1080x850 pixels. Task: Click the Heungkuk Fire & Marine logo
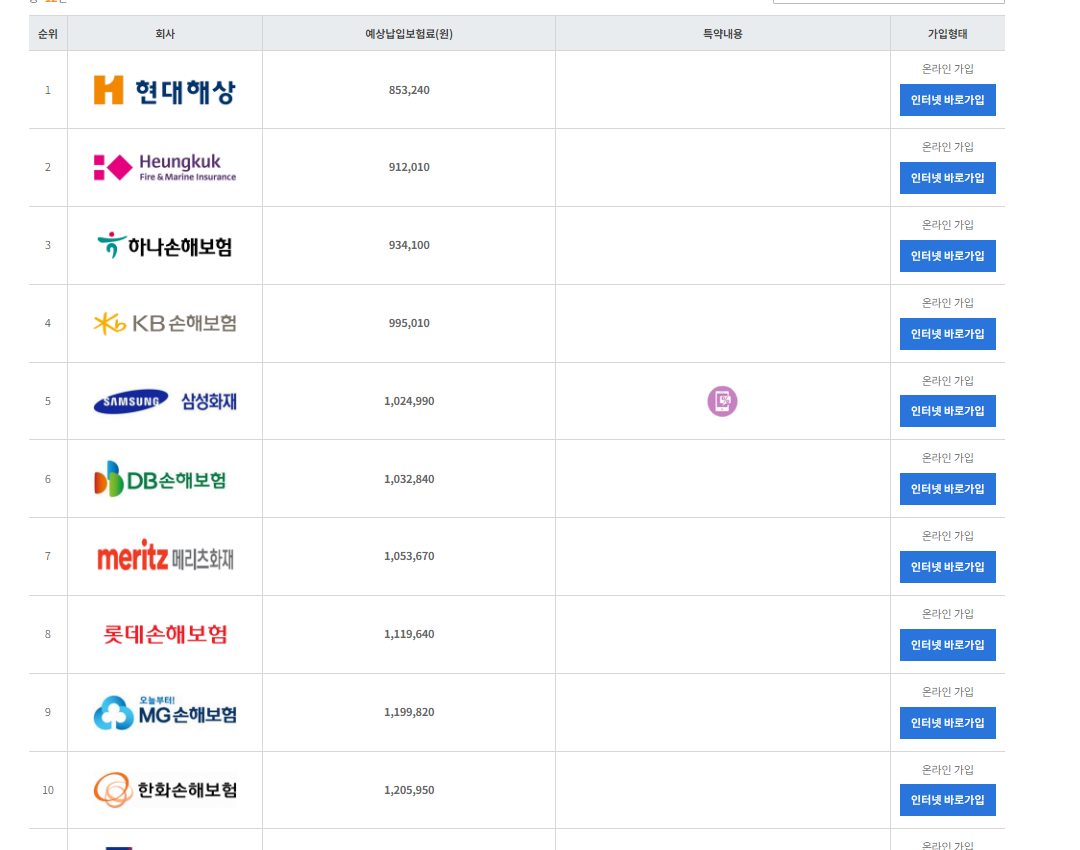coord(165,167)
